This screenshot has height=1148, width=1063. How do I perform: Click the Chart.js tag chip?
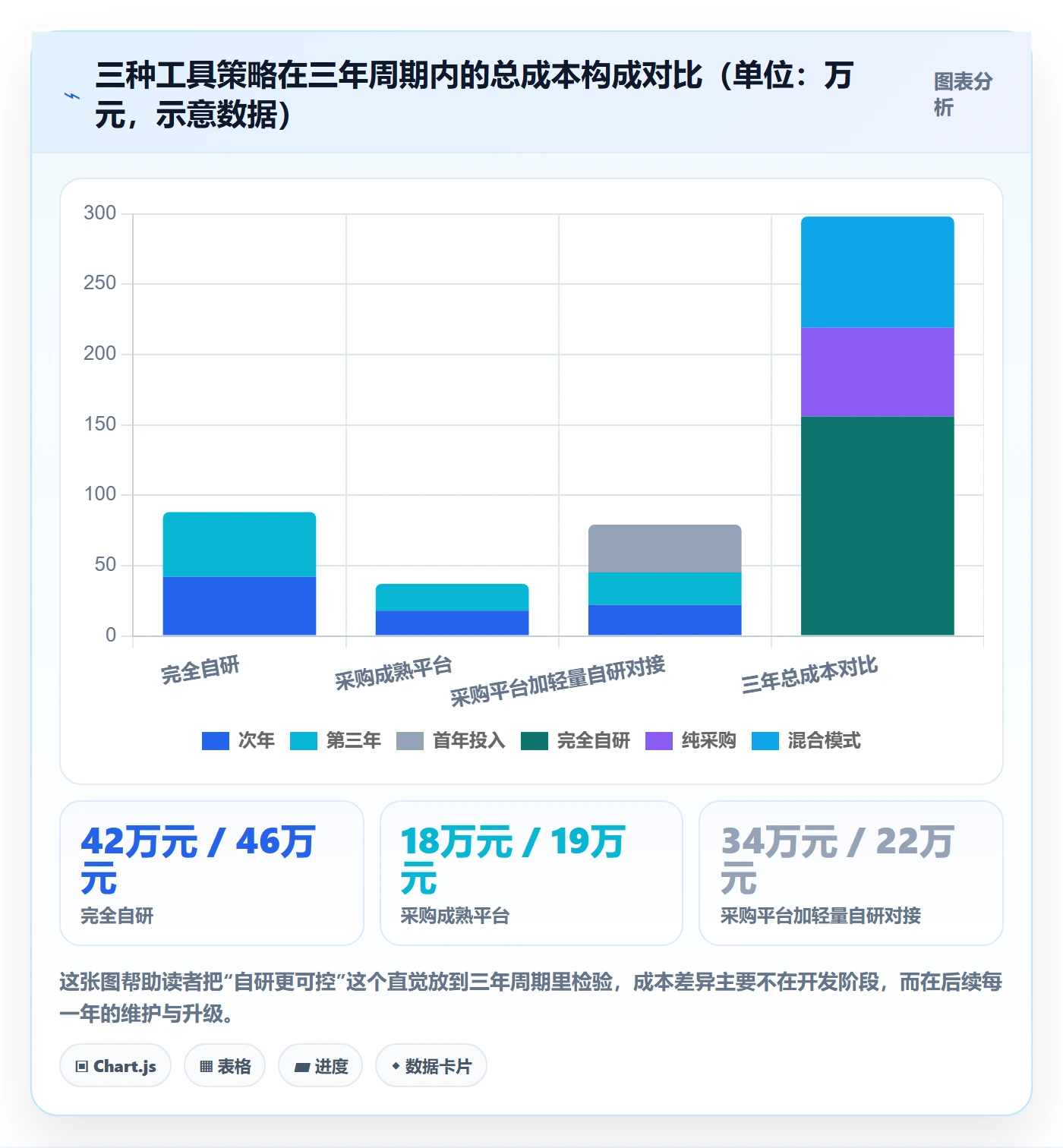click(x=115, y=1066)
